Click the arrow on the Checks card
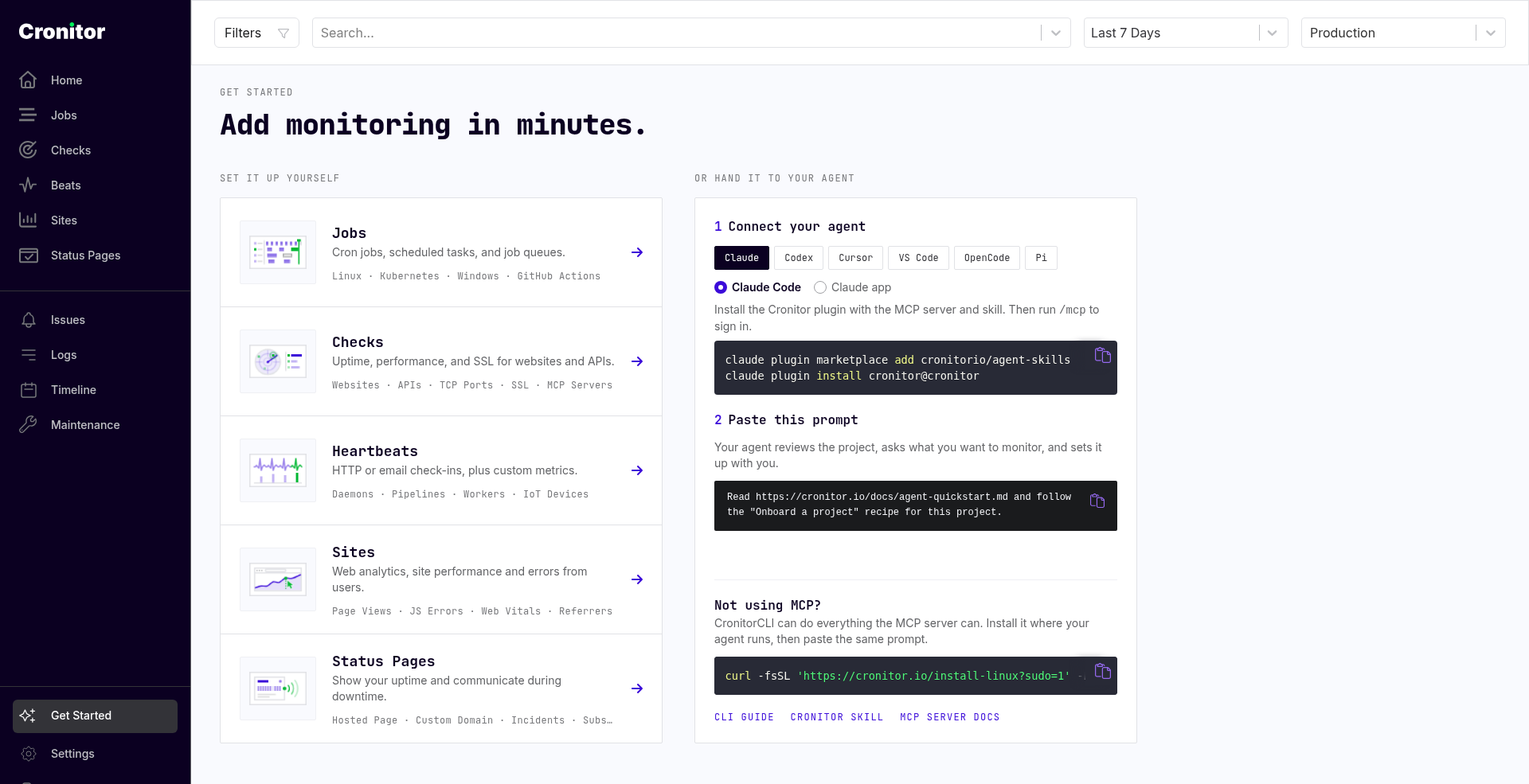The width and height of the screenshot is (1529, 784). coord(637,361)
